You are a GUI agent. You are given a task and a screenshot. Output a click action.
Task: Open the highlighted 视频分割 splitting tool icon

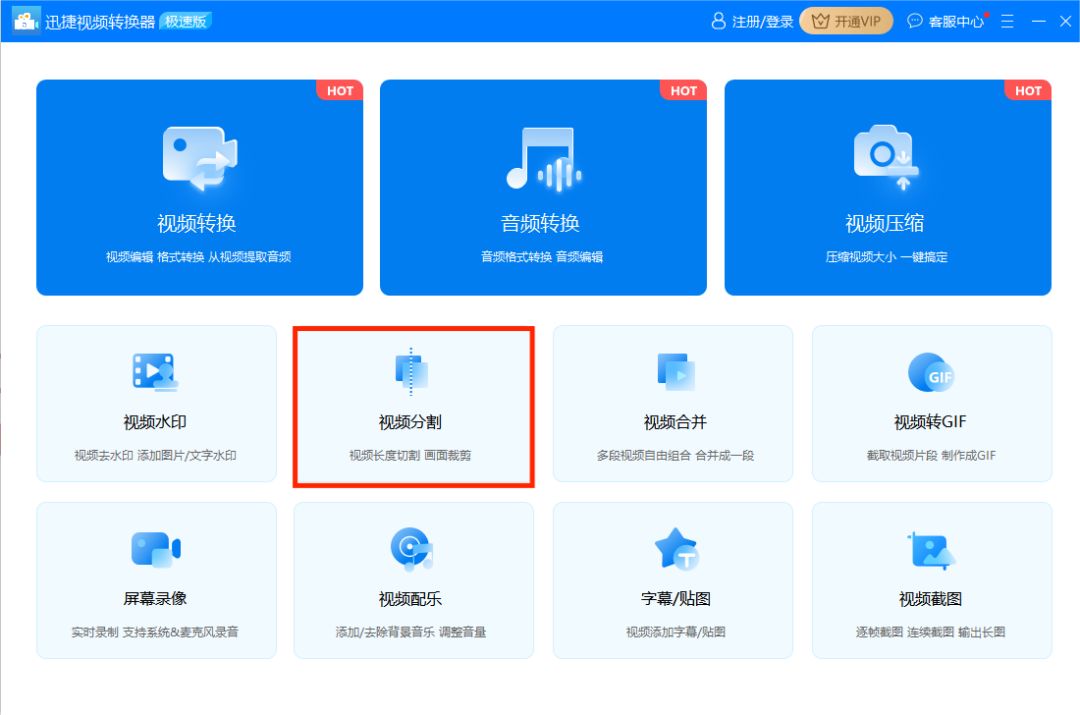click(x=413, y=371)
